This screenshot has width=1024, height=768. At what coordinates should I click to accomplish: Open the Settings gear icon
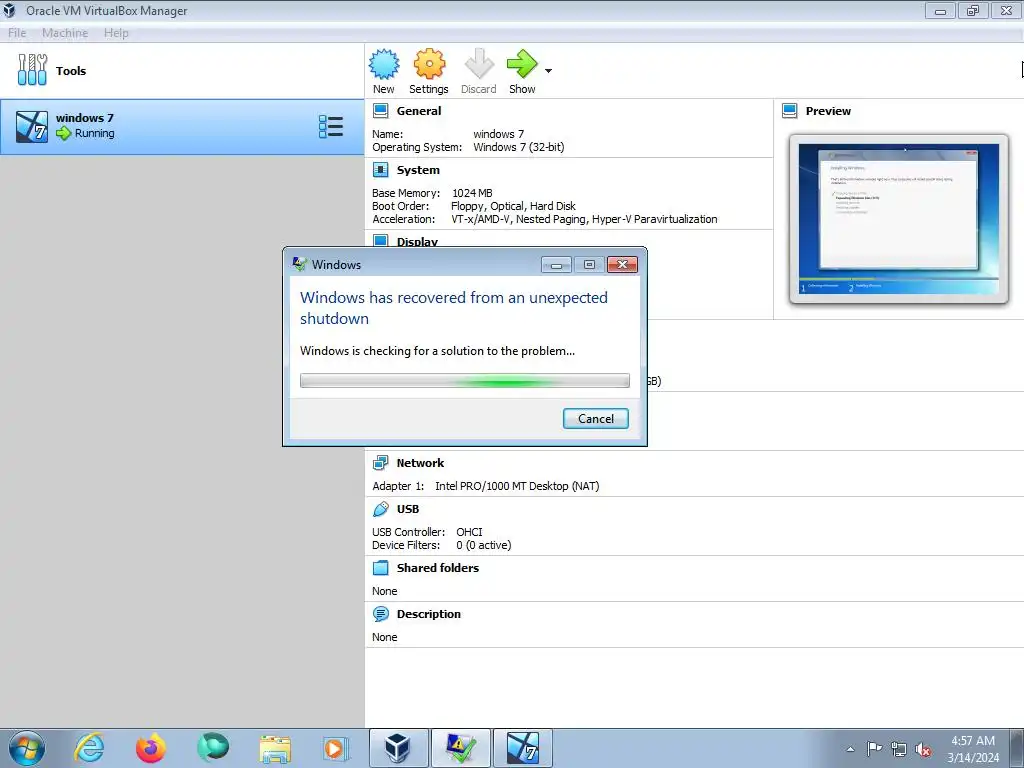tap(429, 64)
